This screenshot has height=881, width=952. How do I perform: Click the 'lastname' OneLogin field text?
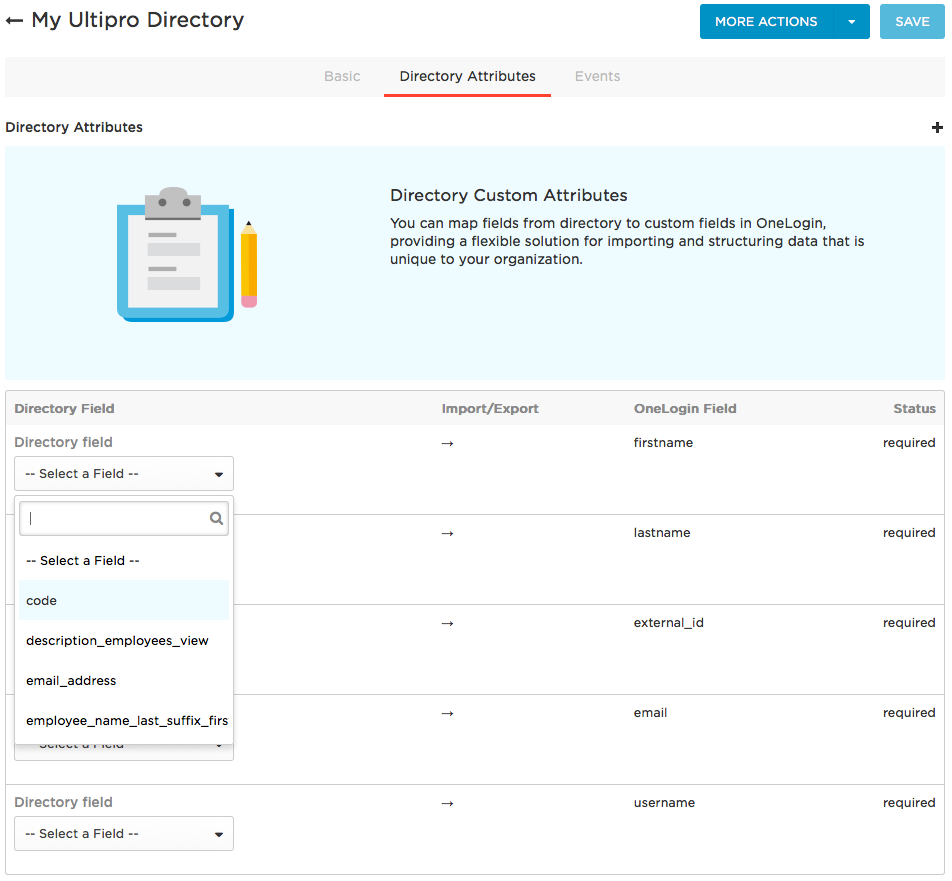(662, 532)
